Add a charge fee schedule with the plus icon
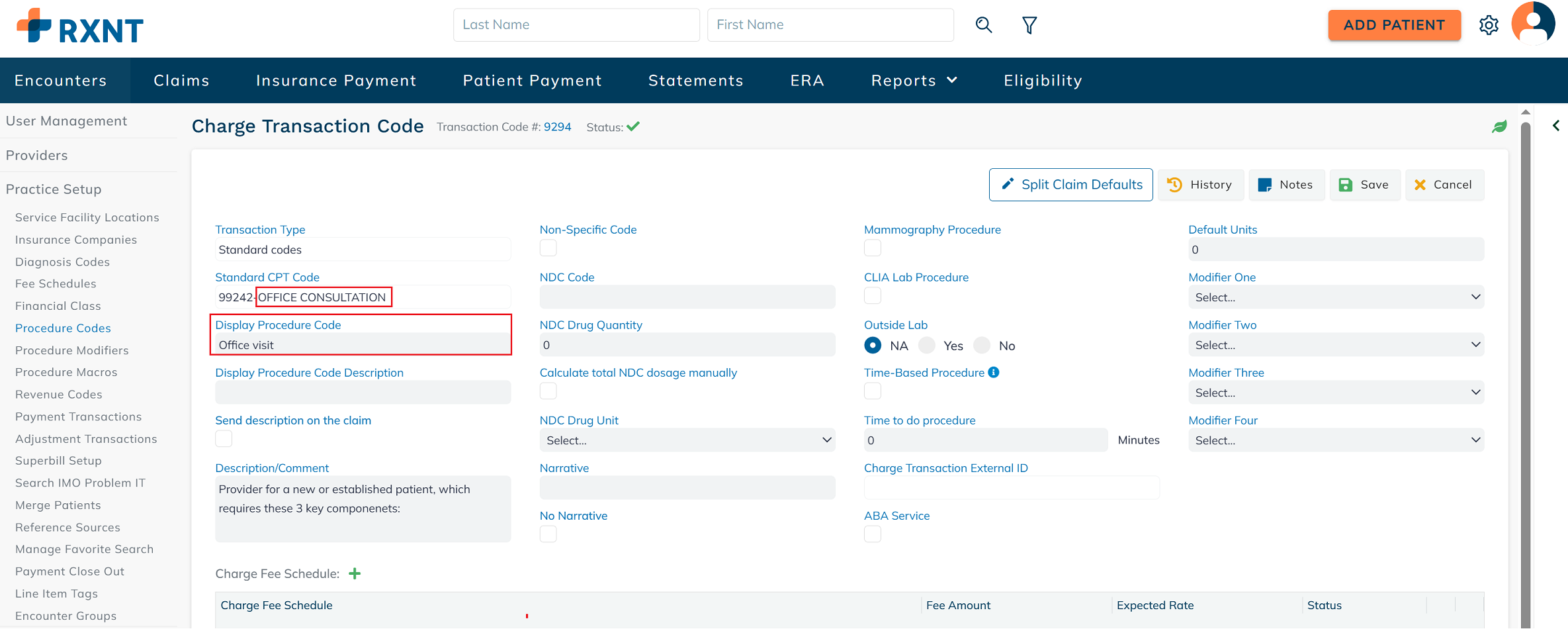 355,573
